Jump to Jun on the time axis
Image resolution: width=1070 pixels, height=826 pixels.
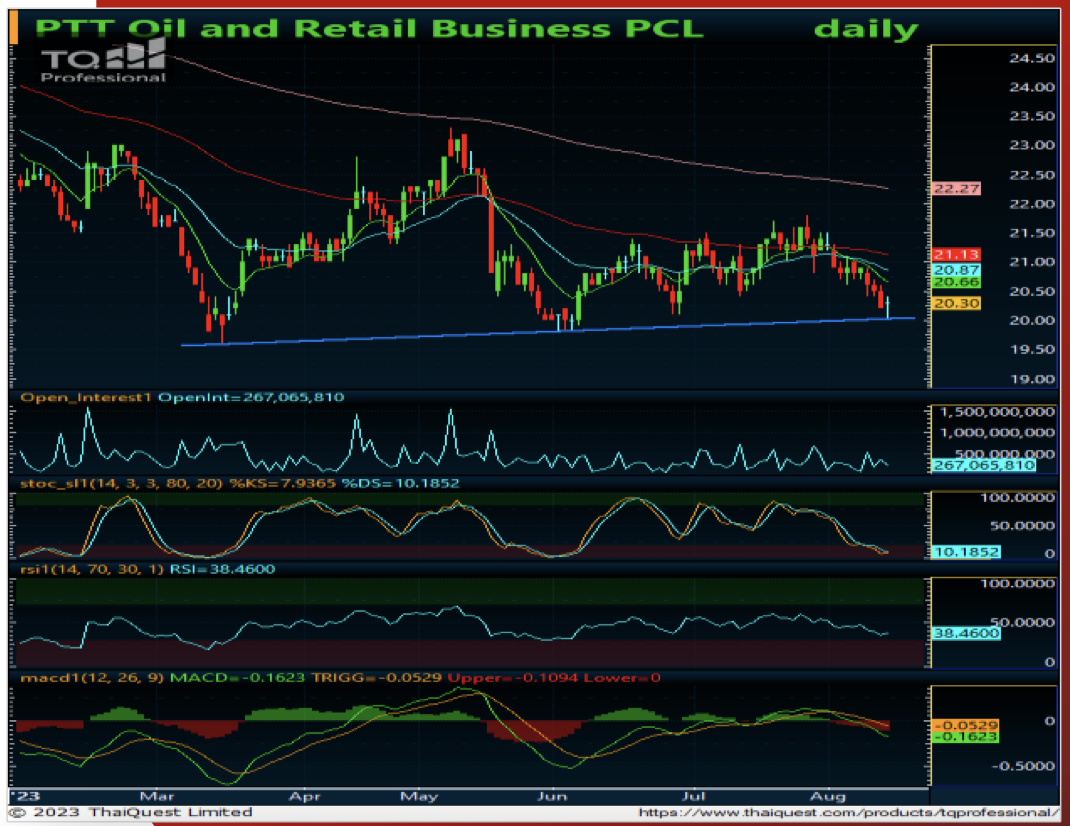552,797
